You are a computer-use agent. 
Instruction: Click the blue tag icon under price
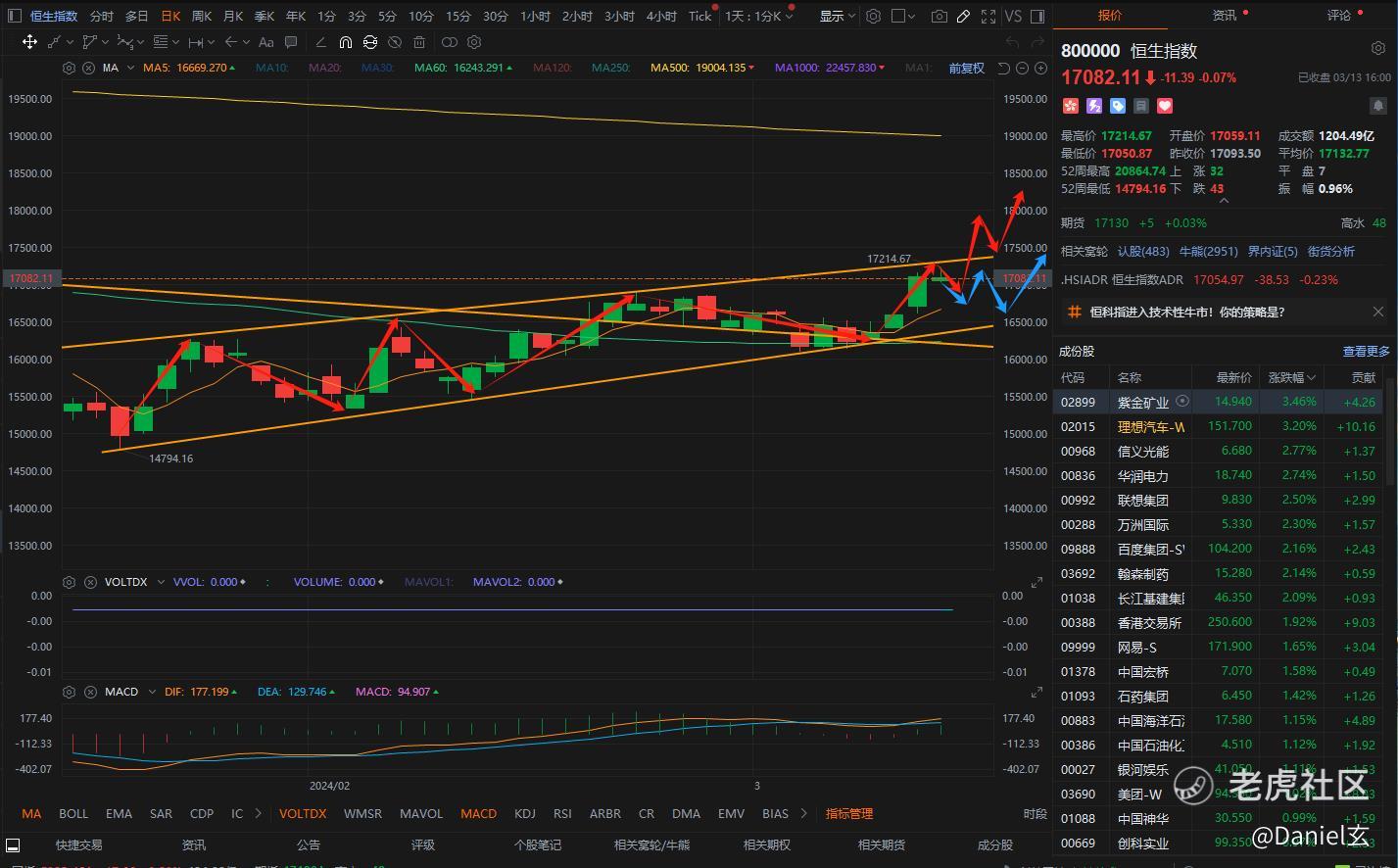(x=1118, y=106)
